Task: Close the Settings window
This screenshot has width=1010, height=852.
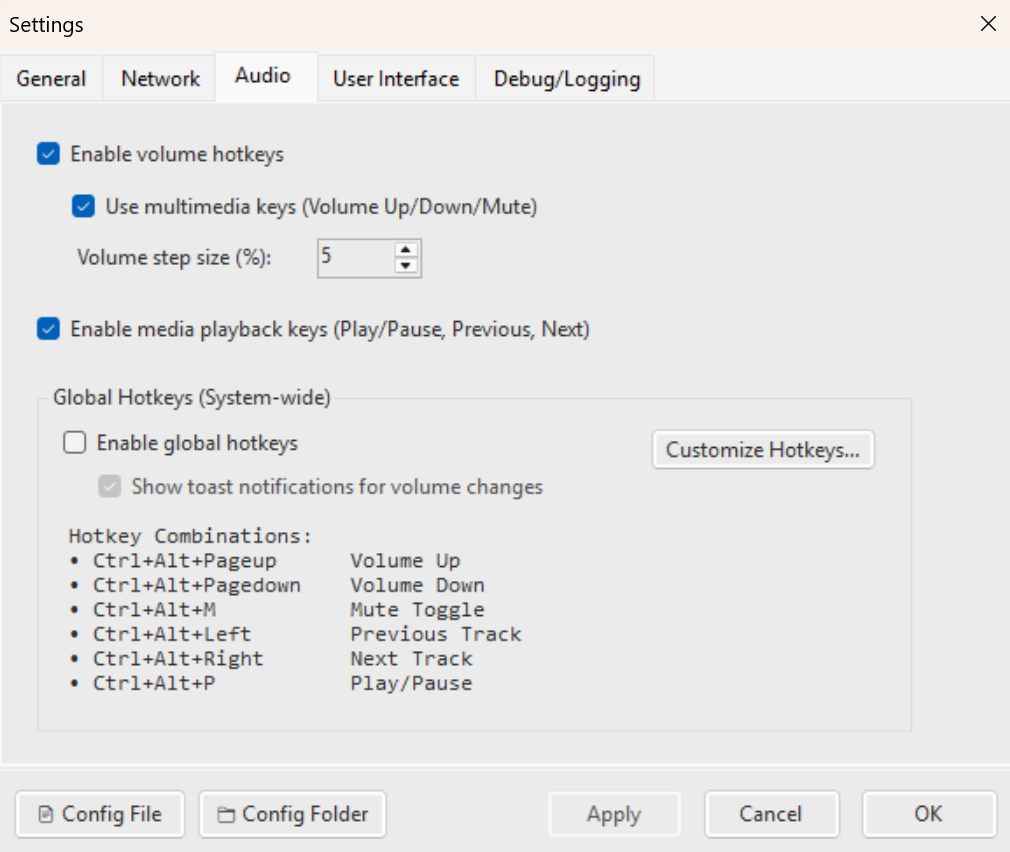Action: pos(988,23)
